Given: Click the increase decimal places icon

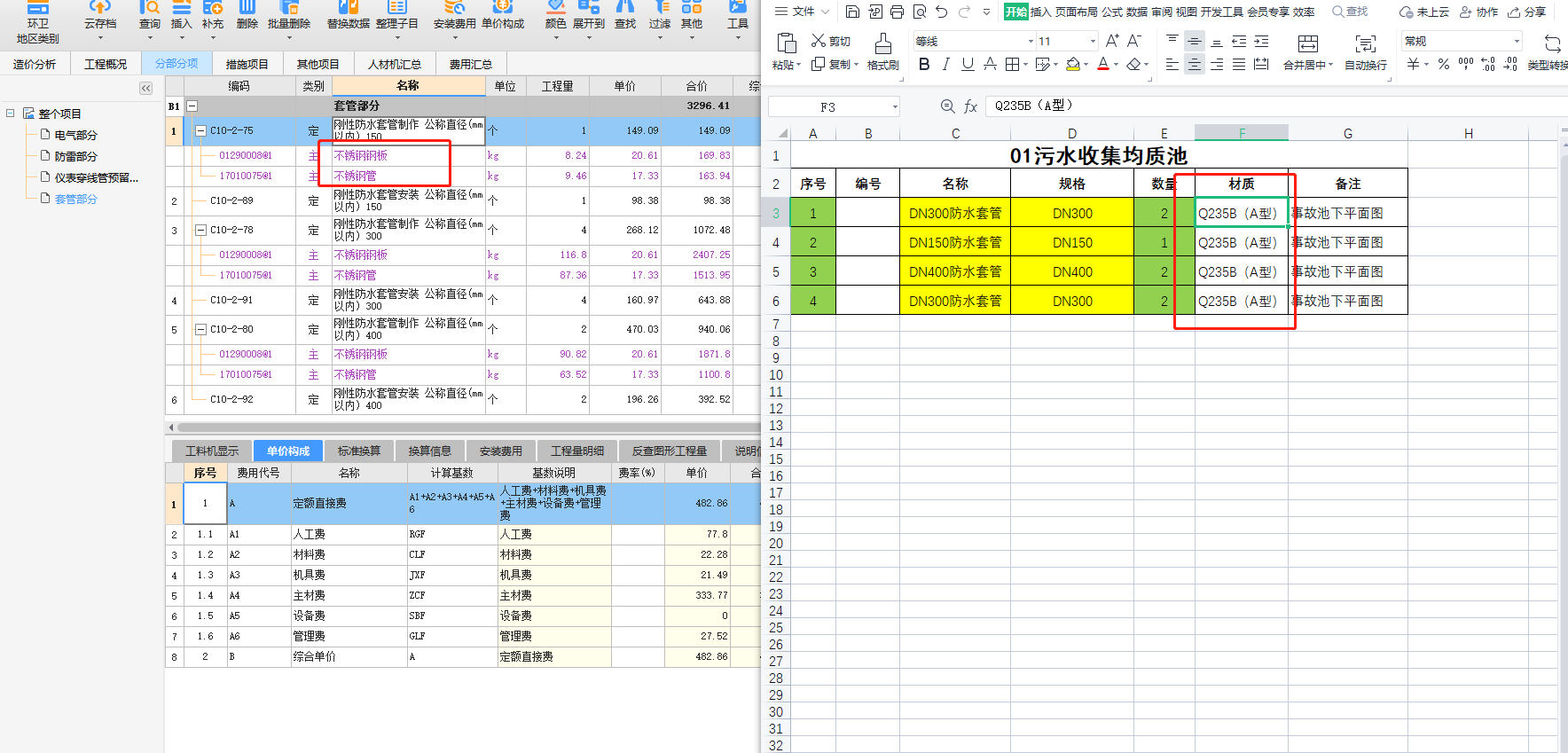Looking at the screenshot, I should (1488, 64).
